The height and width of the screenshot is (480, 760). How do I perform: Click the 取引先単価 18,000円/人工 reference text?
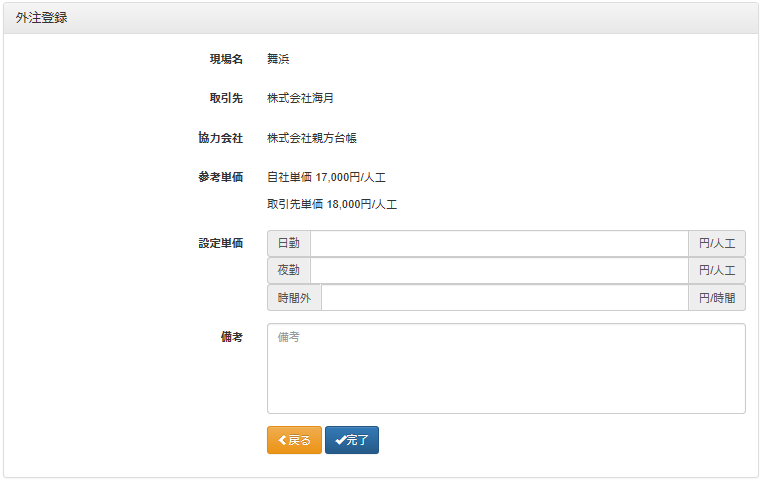(332, 205)
